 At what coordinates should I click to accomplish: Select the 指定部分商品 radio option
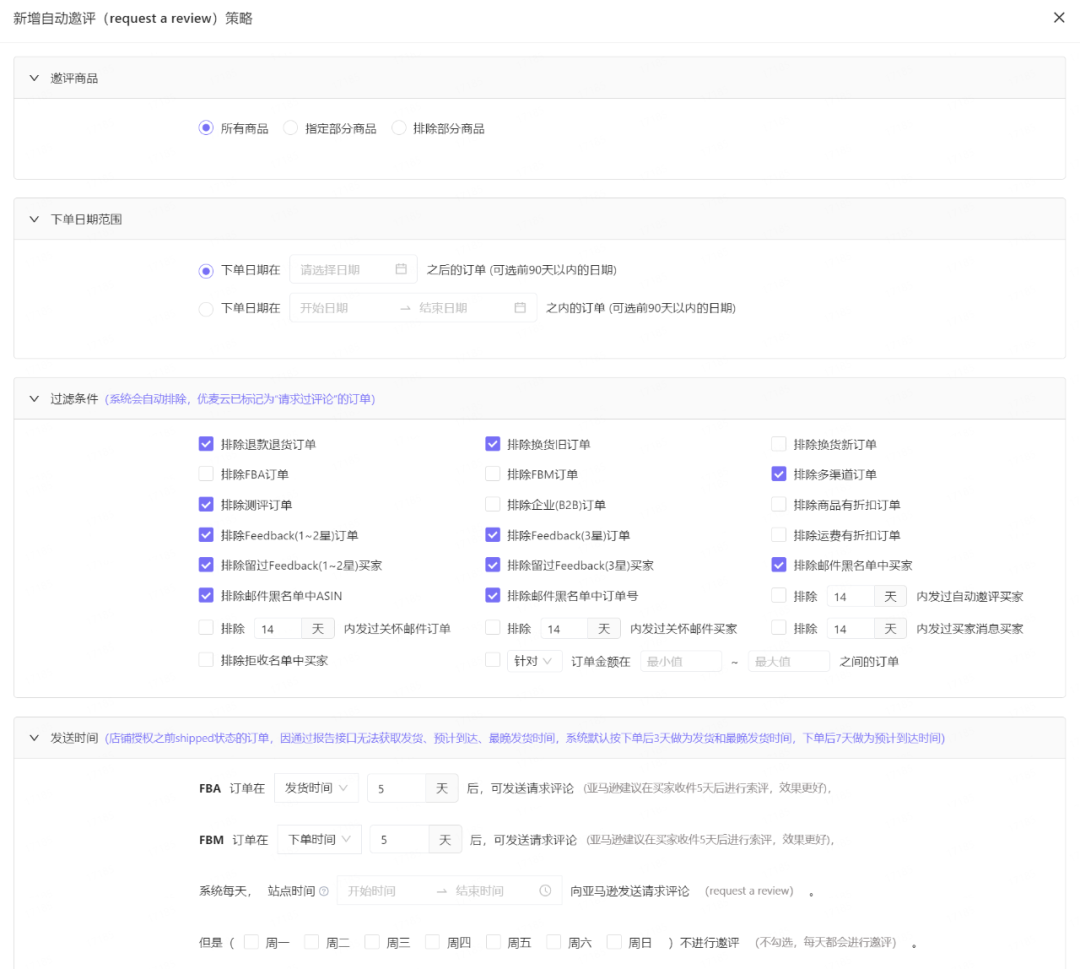point(291,128)
